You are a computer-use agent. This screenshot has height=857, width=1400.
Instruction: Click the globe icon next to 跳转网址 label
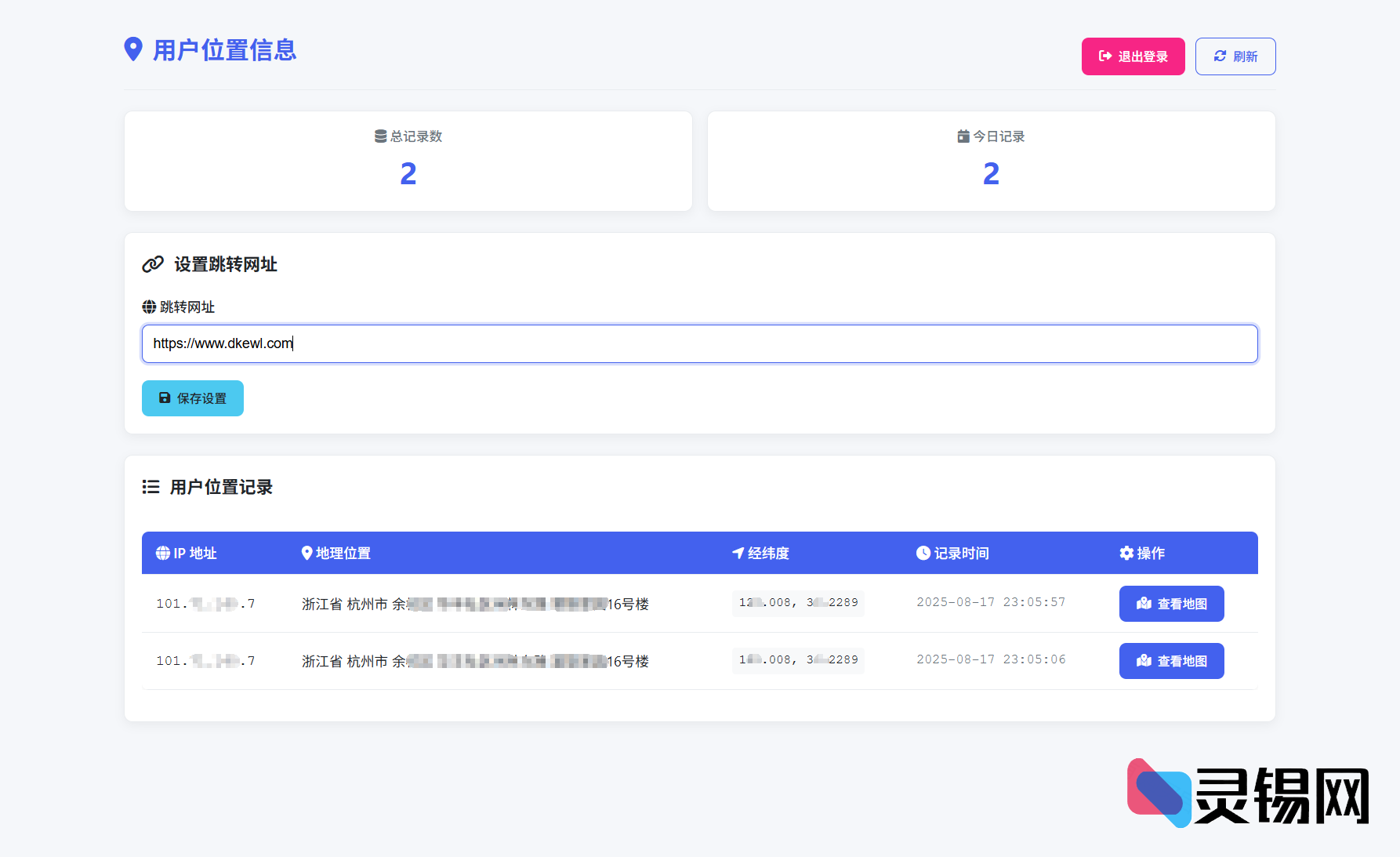coord(148,307)
